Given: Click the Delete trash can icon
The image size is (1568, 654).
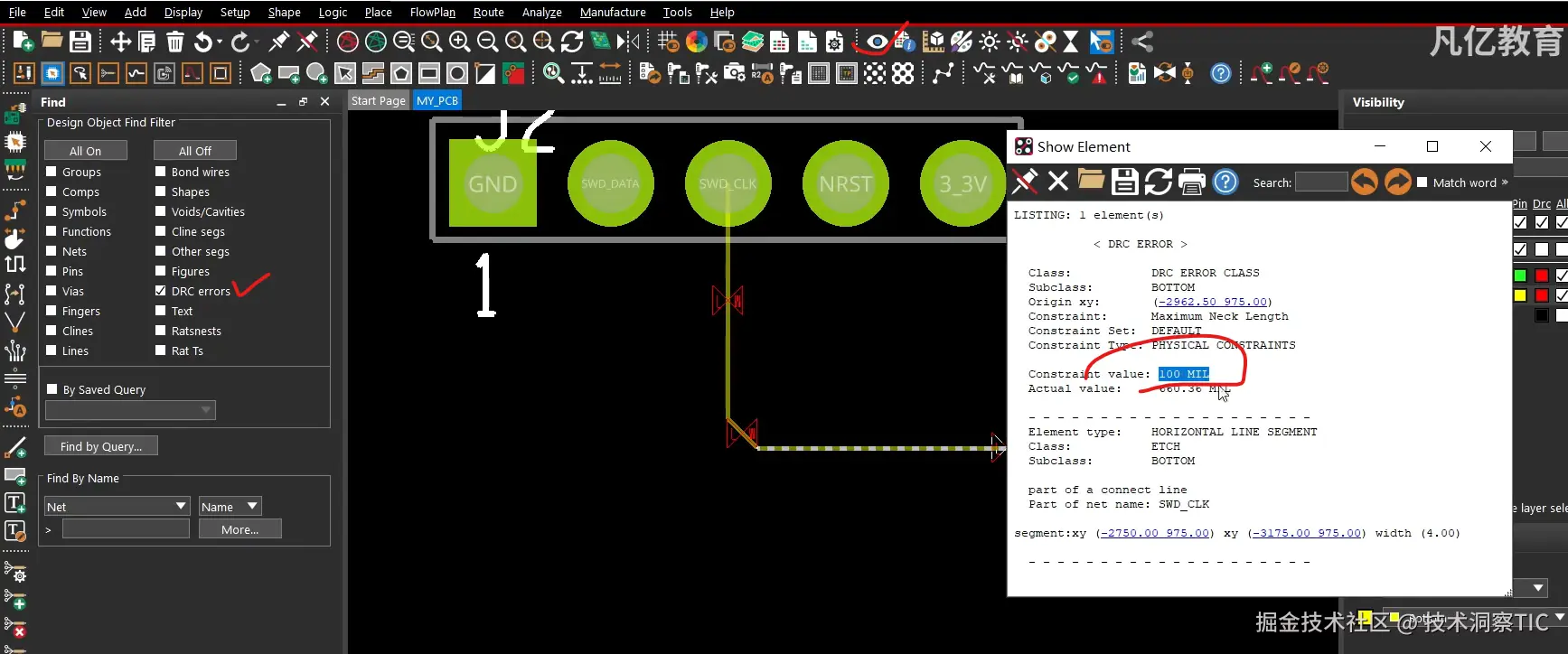Looking at the screenshot, I should coord(175,42).
